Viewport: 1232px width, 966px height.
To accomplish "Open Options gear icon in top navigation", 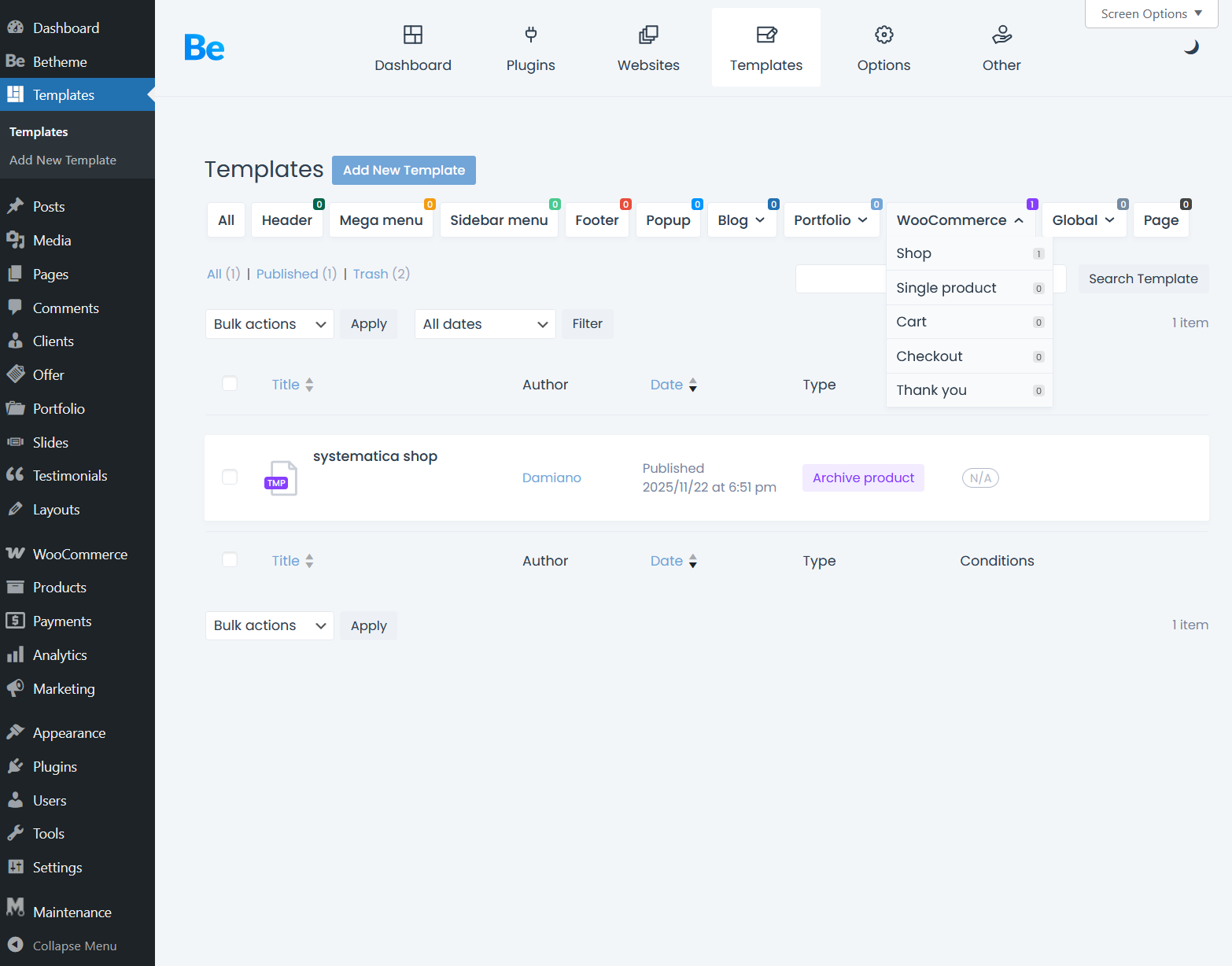I will [x=883, y=35].
